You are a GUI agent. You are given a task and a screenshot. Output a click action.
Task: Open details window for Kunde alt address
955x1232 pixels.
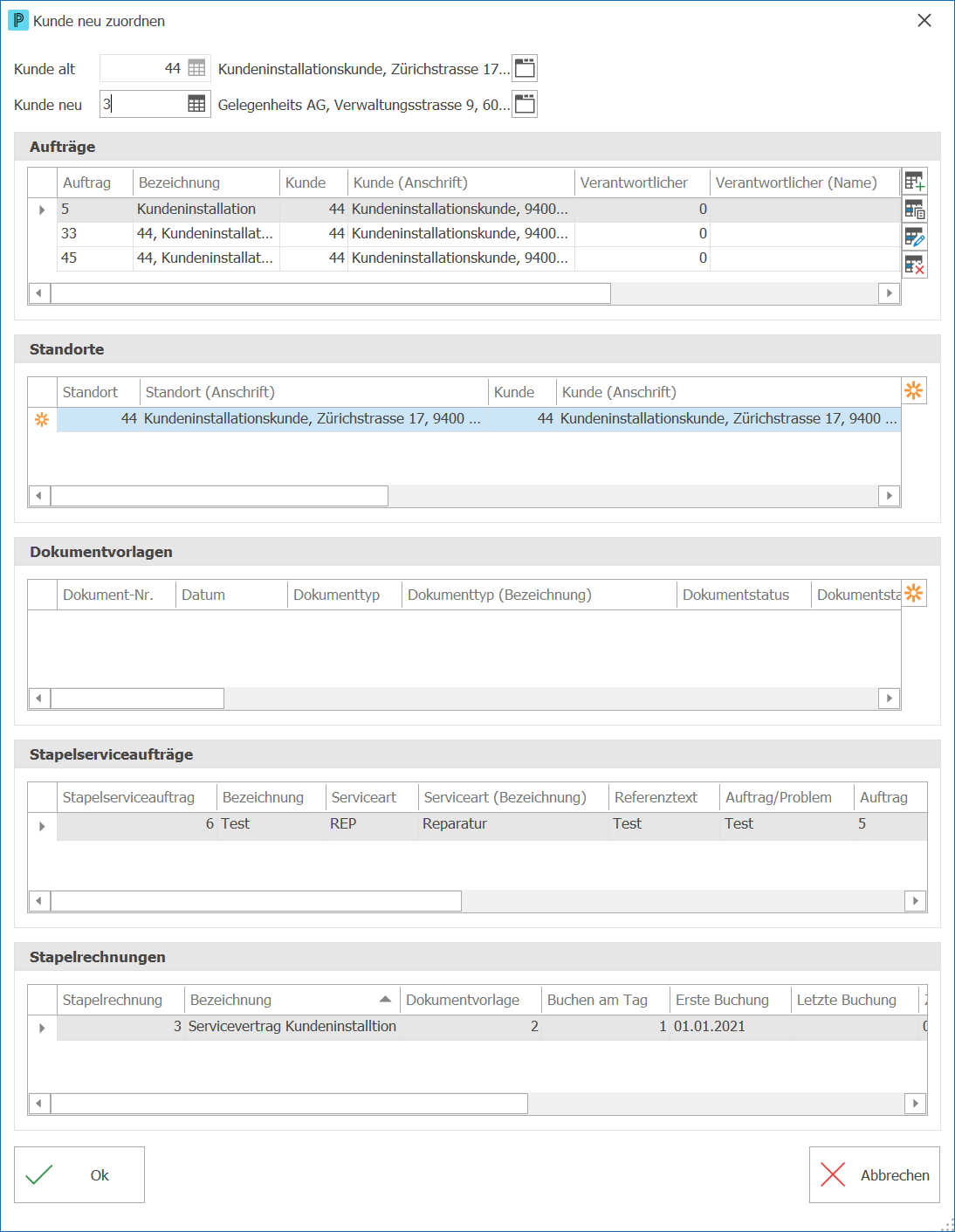tap(525, 68)
